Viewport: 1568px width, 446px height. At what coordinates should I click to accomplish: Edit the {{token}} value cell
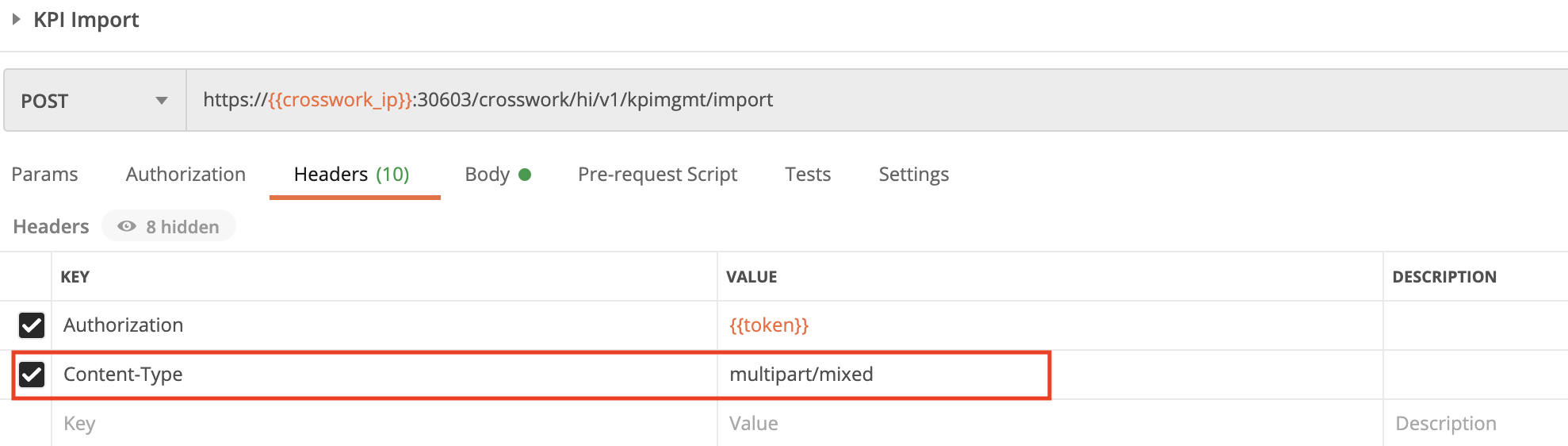click(1050, 325)
